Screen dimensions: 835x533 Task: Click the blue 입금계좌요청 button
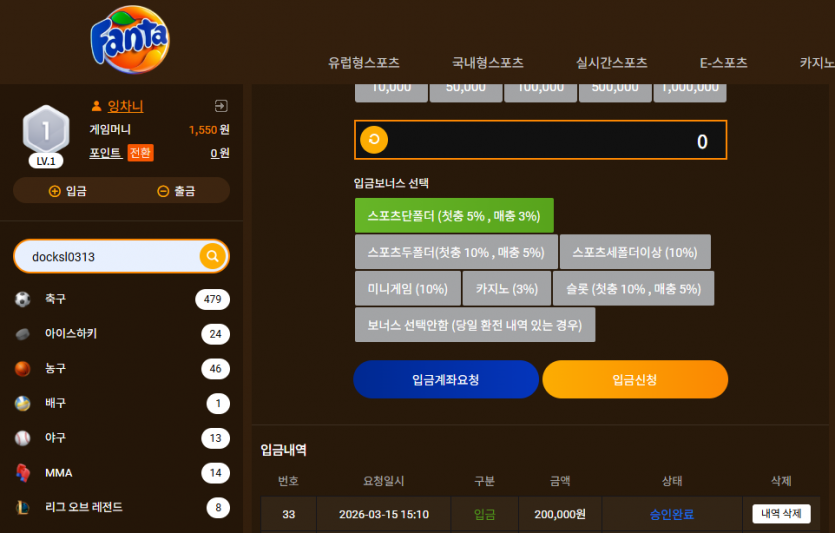446,380
